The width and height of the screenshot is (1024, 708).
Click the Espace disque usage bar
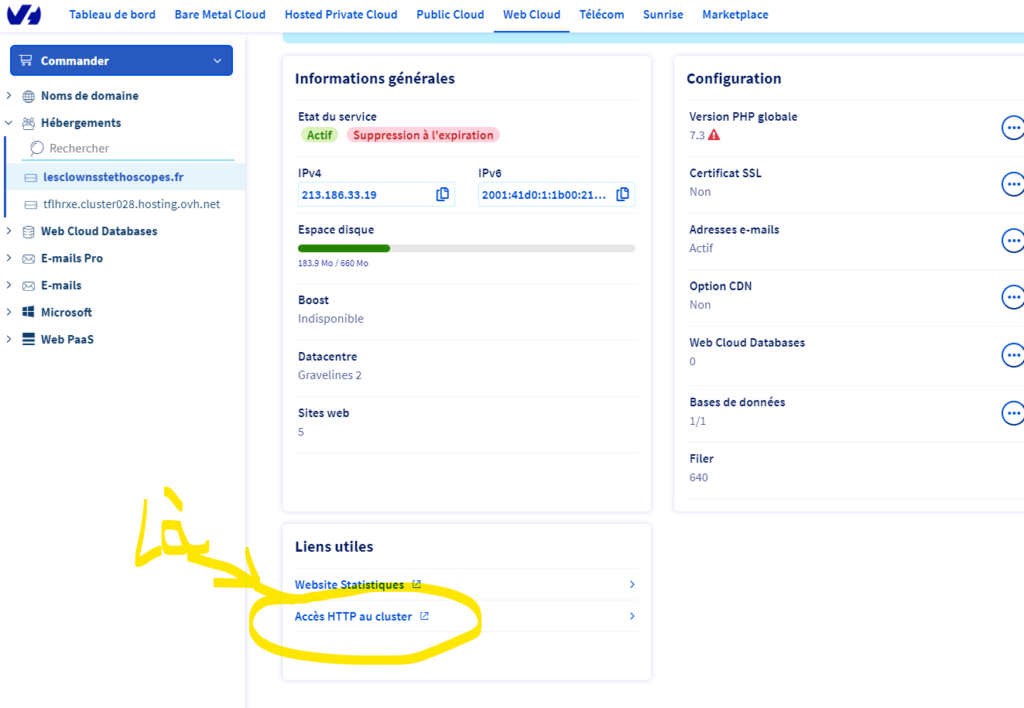[x=466, y=248]
